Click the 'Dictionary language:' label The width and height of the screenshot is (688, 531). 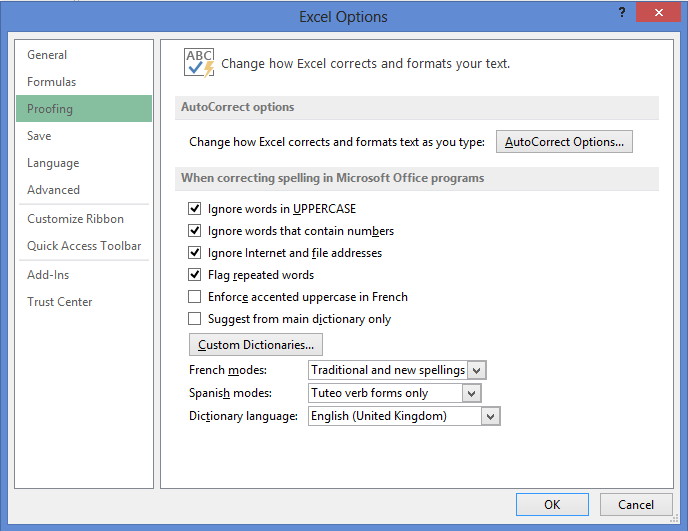(x=244, y=416)
